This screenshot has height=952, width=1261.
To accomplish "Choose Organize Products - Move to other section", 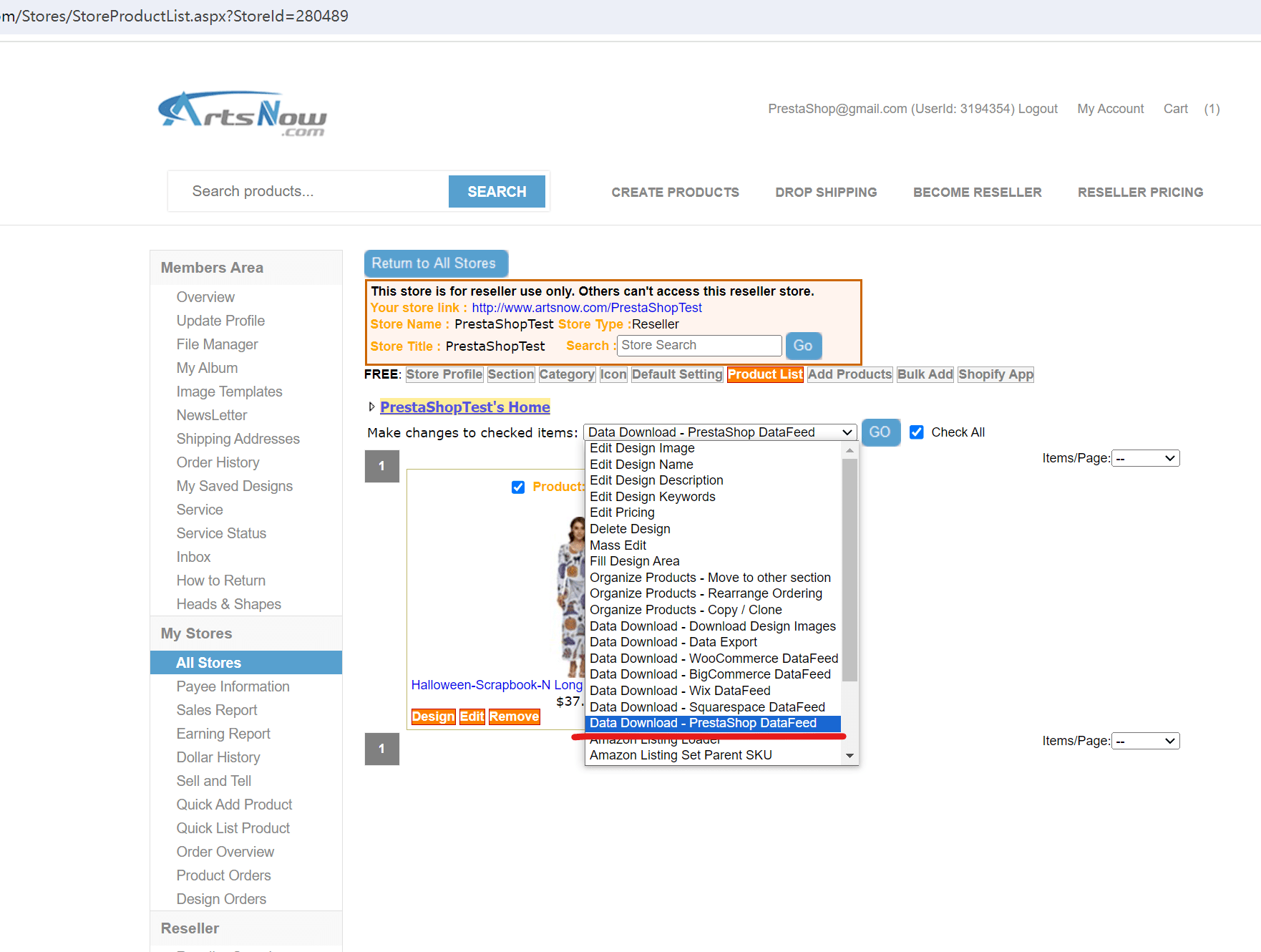I will point(713,578).
